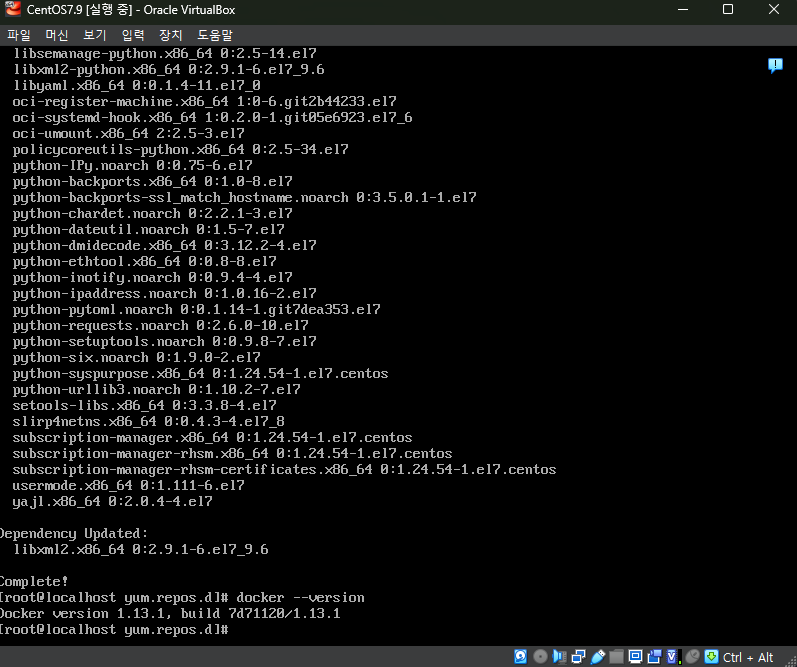Open the audio settings indicator

[560, 657]
